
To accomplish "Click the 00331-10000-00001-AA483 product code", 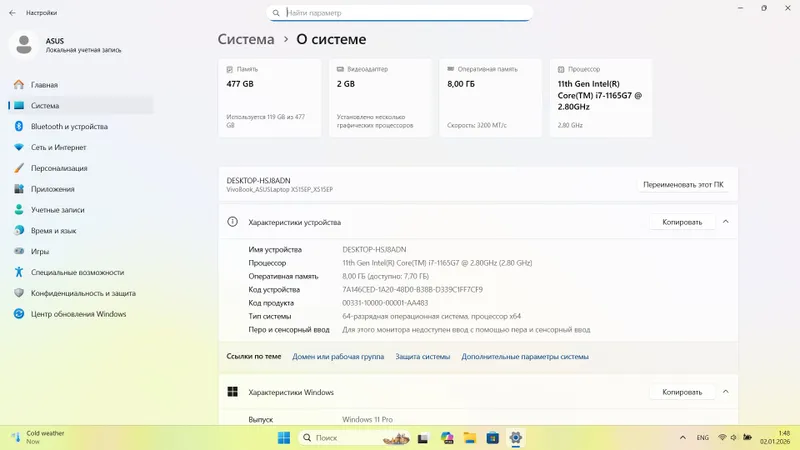I will click(x=385, y=303).
